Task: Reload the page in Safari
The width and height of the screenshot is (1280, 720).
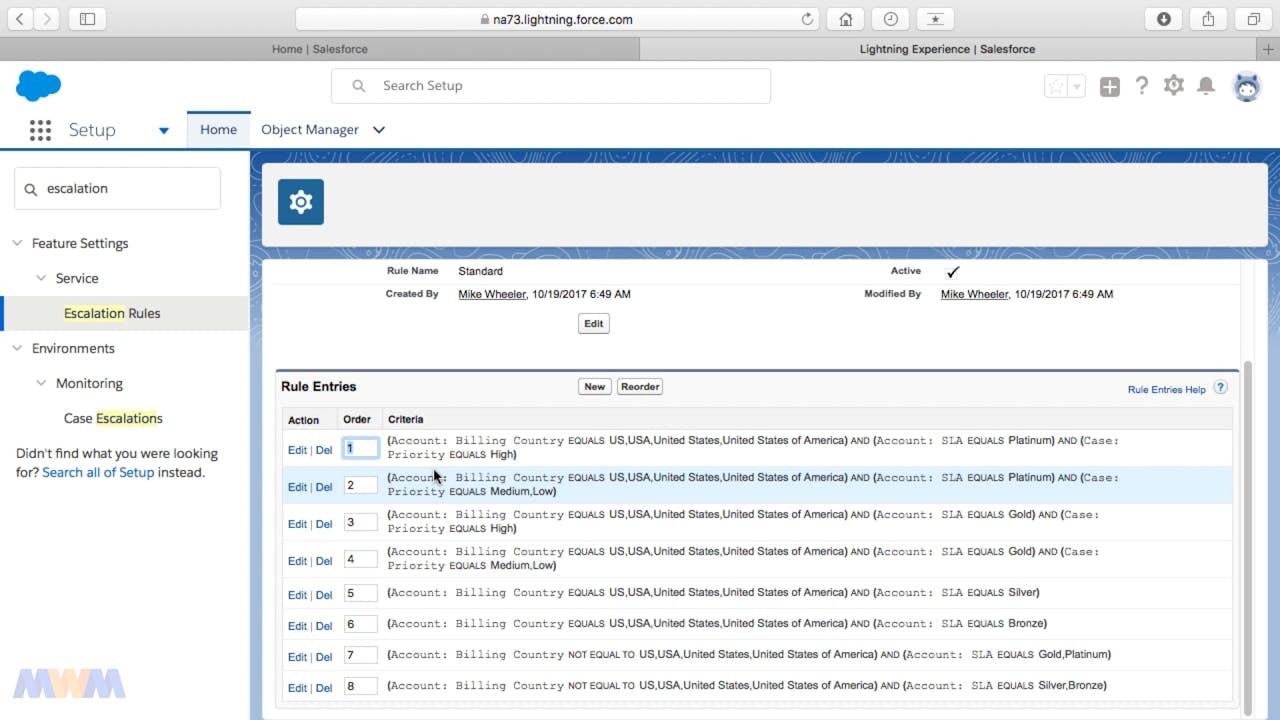Action: [x=807, y=19]
